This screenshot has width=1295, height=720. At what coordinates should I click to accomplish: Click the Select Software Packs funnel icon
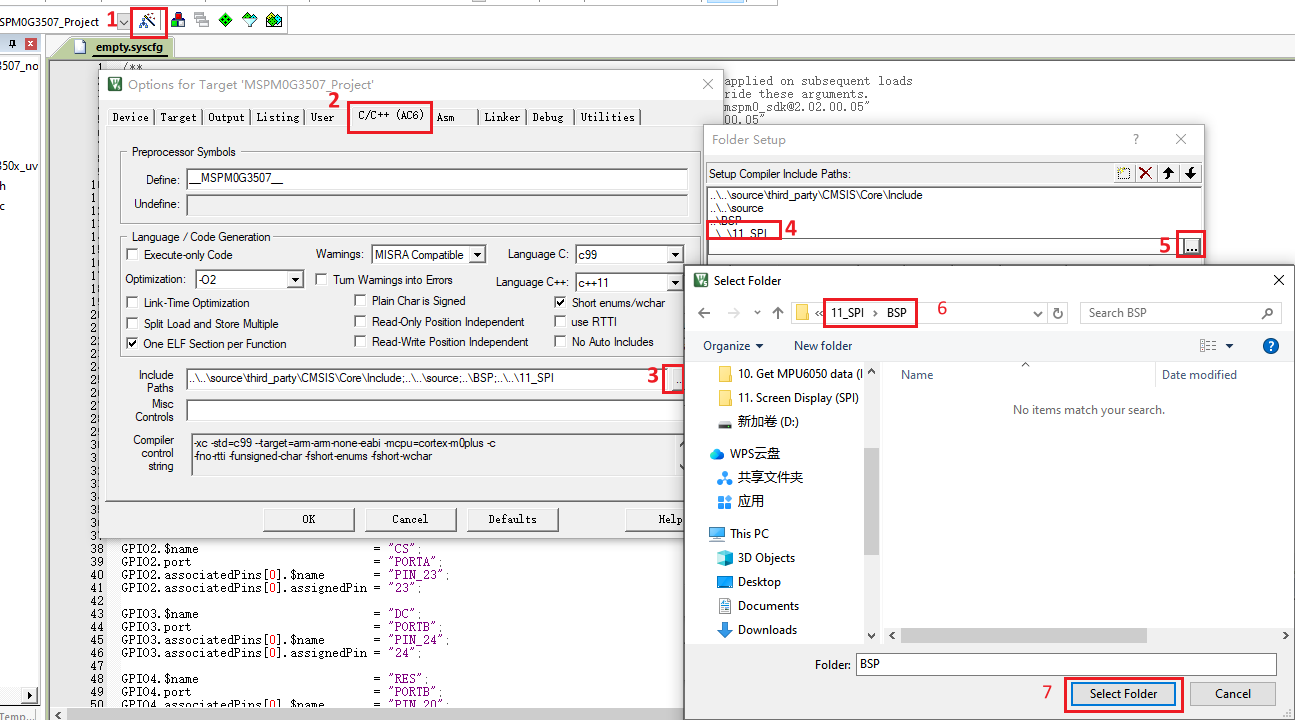click(x=249, y=20)
